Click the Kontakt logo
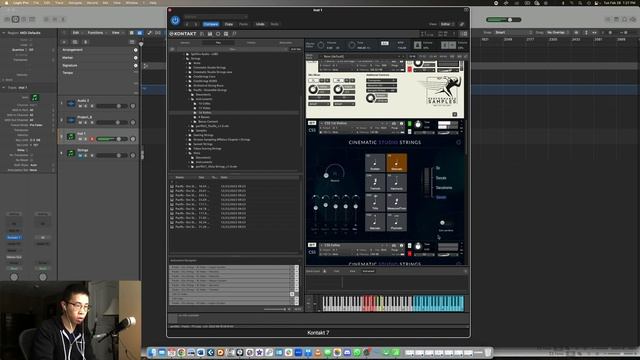The width and height of the screenshot is (640, 360). (183, 34)
